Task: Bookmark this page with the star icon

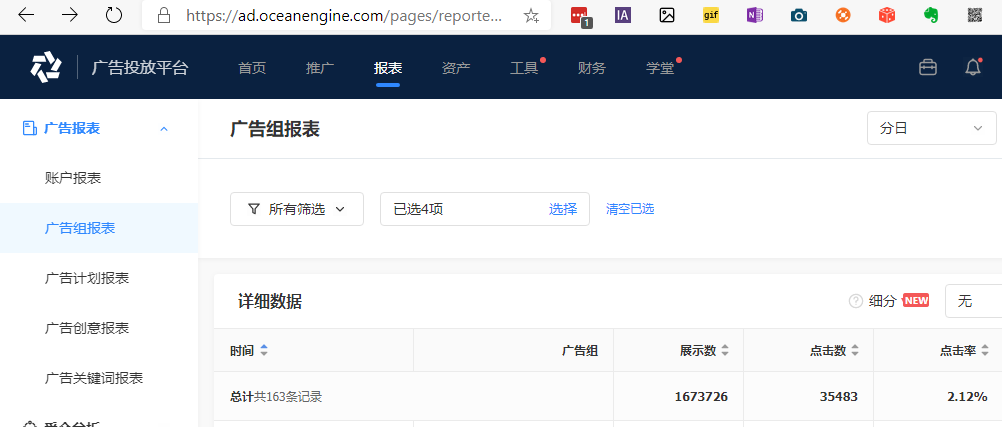Action: point(531,15)
